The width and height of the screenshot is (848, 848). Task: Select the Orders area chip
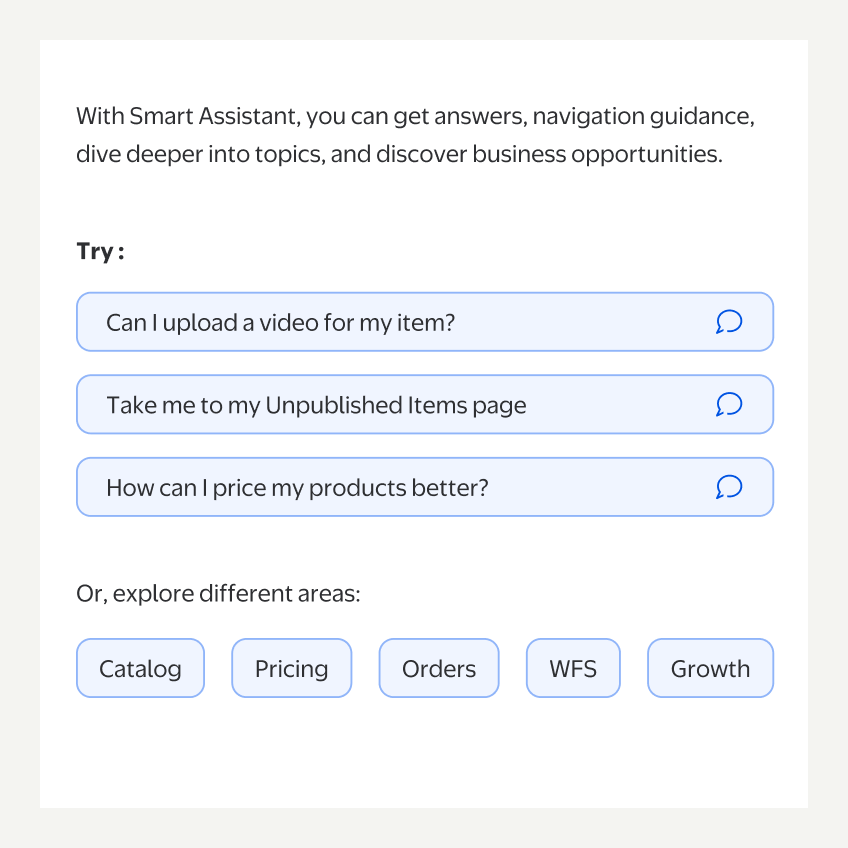(438, 668)
